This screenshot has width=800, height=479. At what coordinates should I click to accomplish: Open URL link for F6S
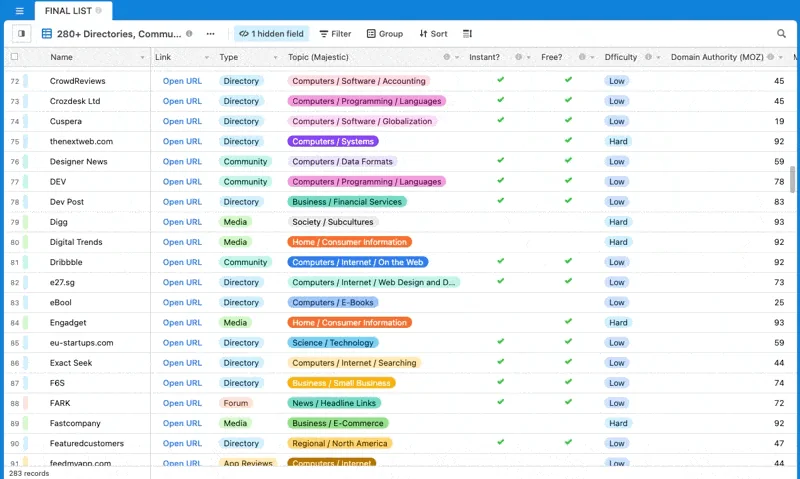coord(182,383)
